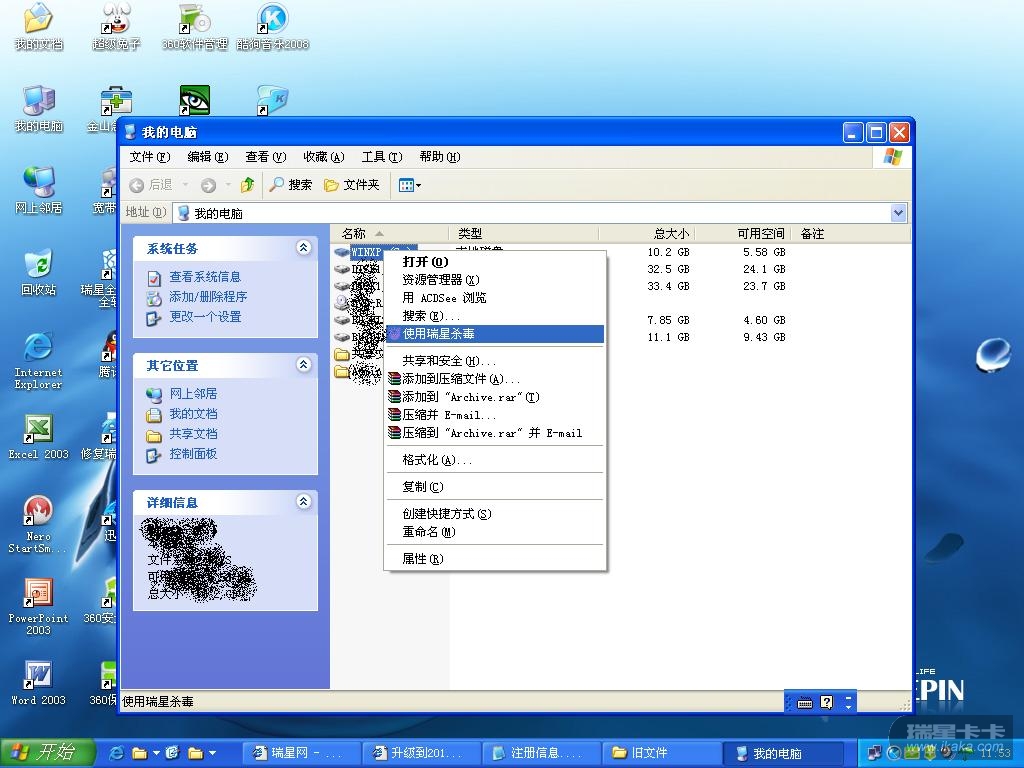Click 格式化 in the context menu
The width and height of the screenshot is (1024, 768).
point(436,460)
